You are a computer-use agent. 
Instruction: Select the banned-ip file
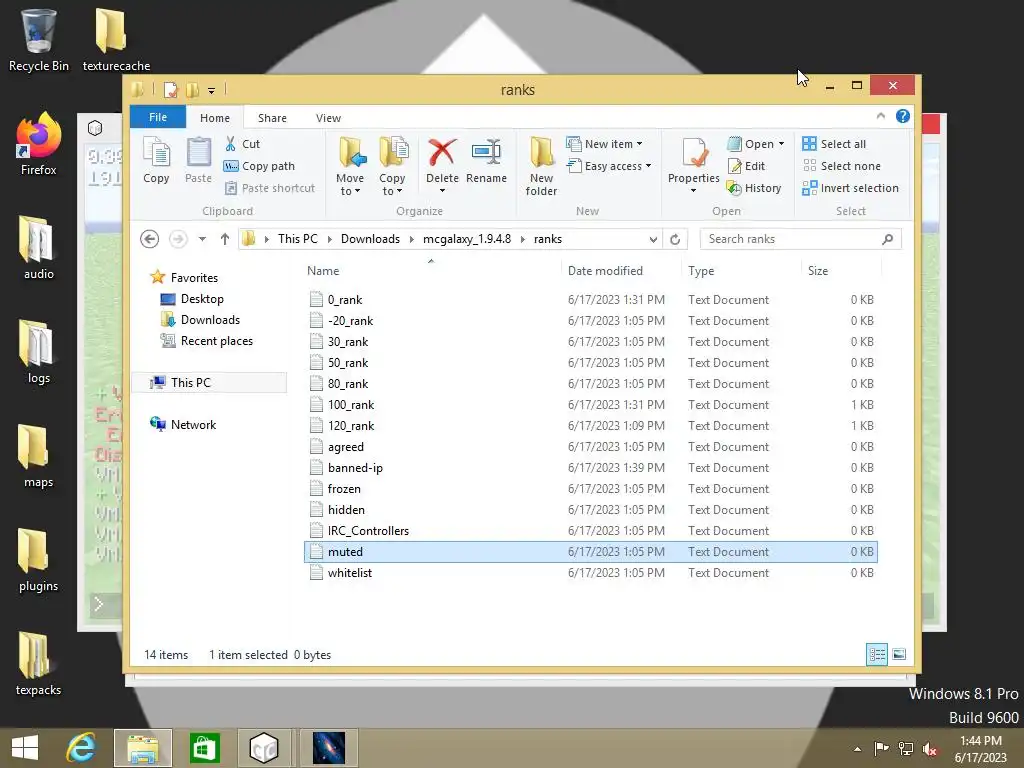(591, 468)
